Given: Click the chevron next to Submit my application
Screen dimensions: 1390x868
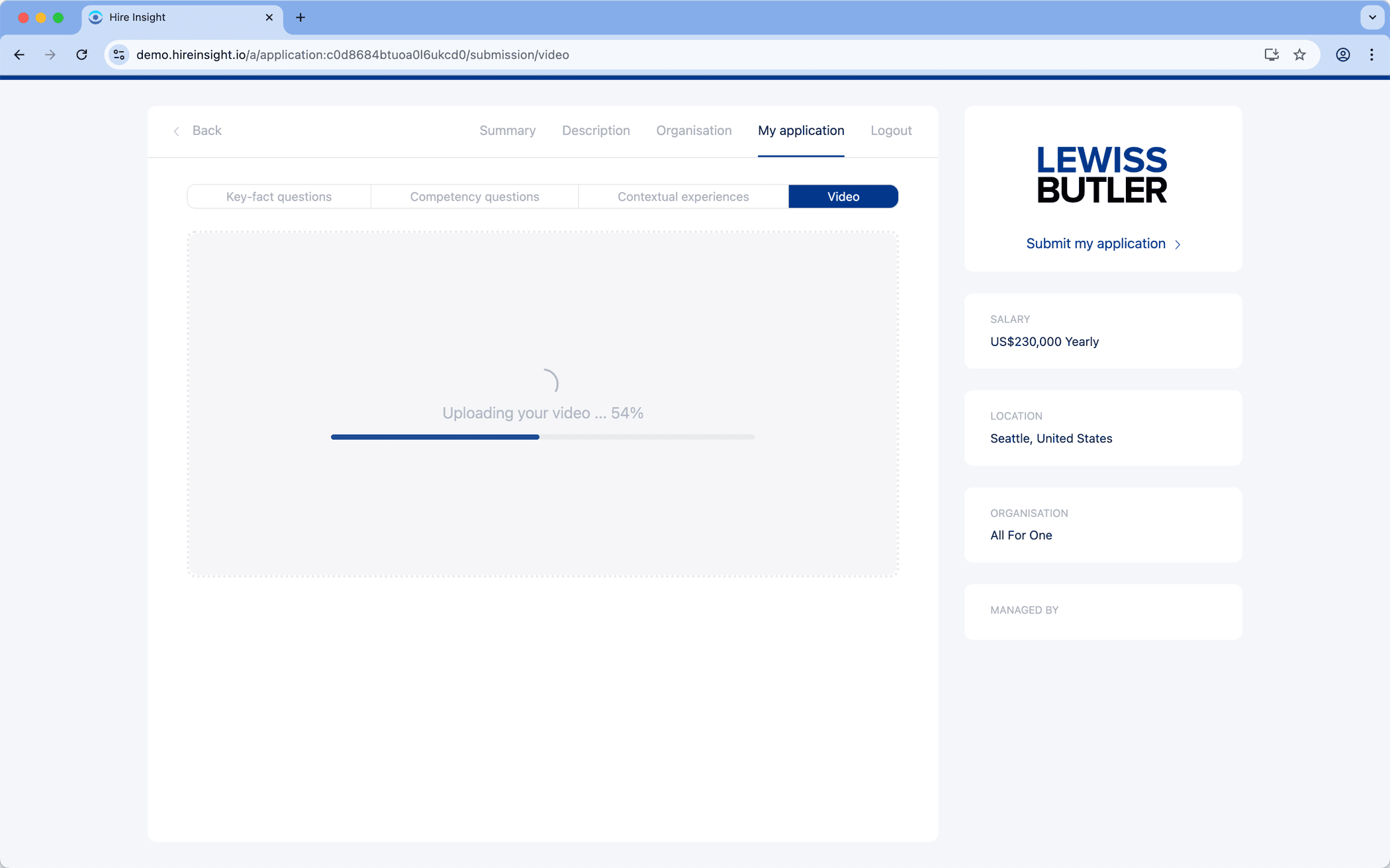Looking at the screenshot, I should [x=1178, y=245].
